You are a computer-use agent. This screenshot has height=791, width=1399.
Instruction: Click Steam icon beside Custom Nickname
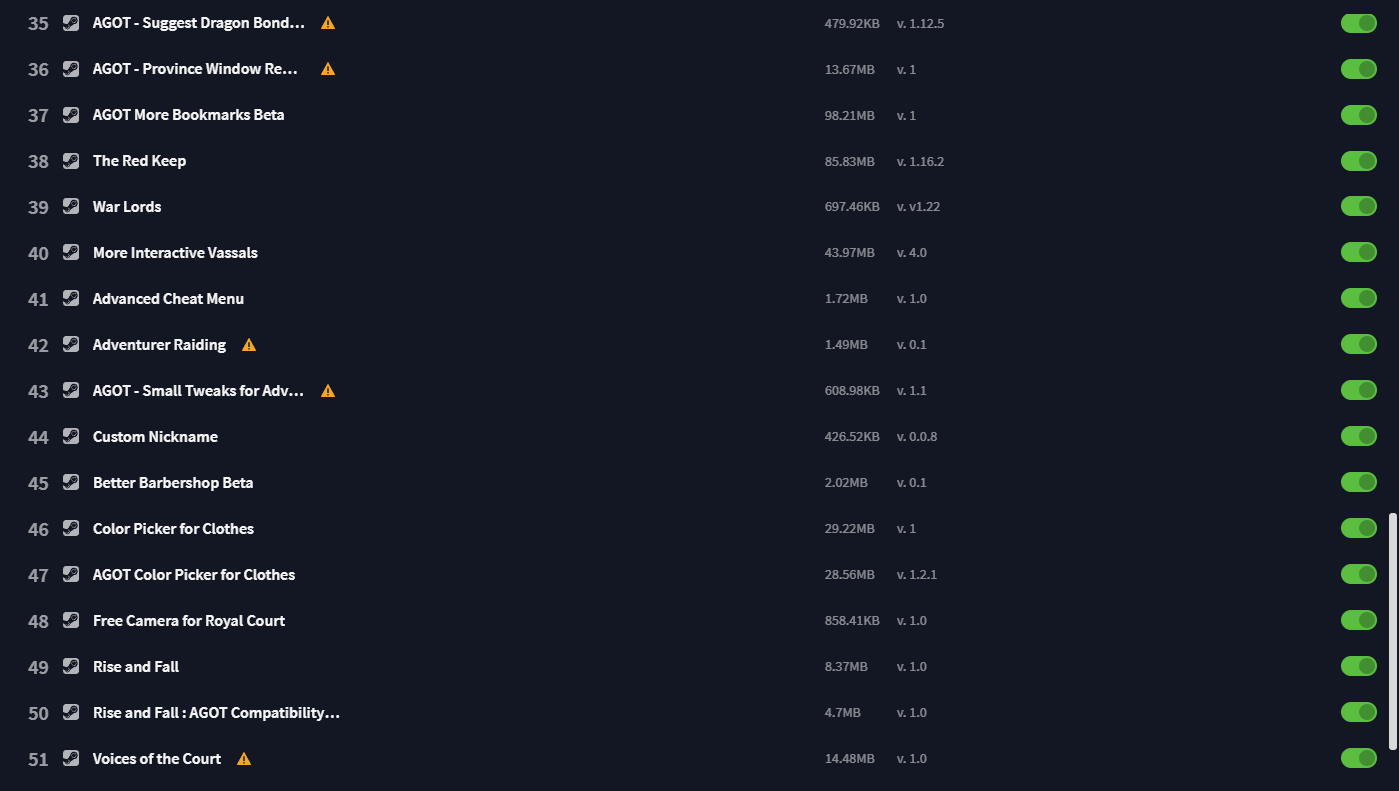click(x=71, y=436)
